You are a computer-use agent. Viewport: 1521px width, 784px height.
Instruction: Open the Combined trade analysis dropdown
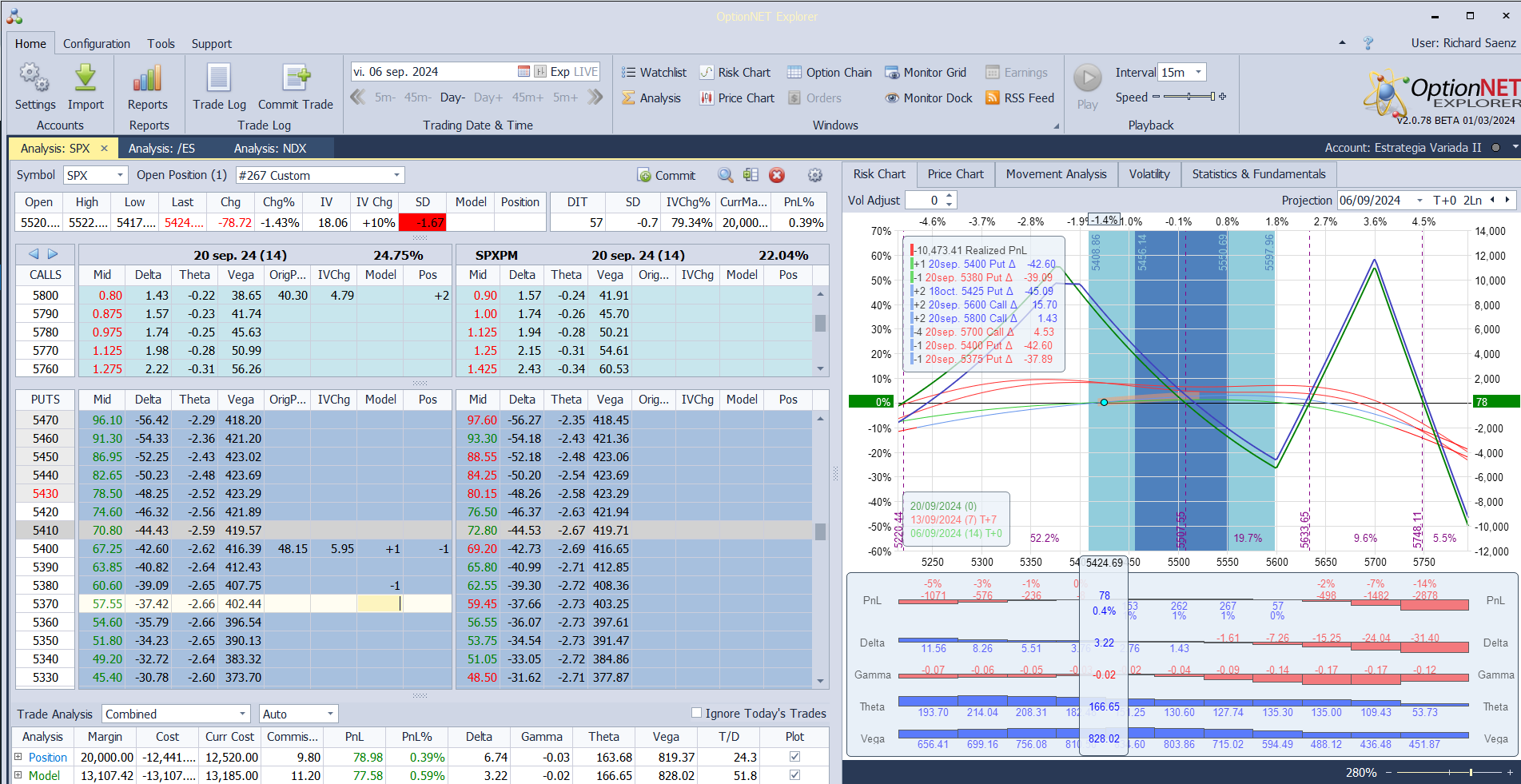point(243,714)
